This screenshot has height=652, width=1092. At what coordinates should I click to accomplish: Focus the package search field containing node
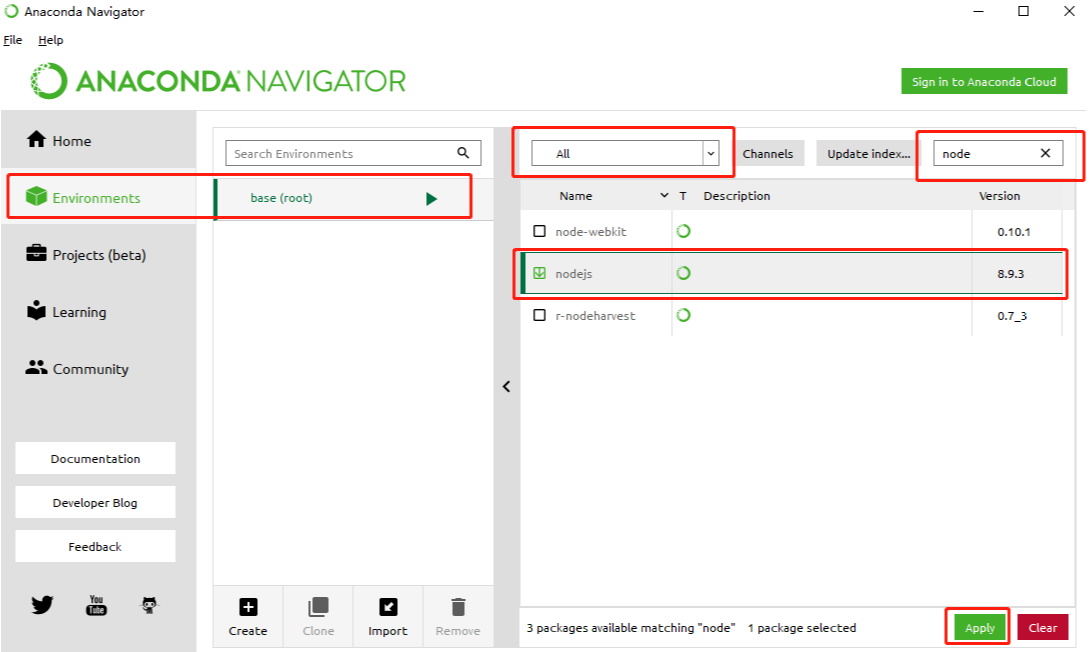(x=998, y=153)
